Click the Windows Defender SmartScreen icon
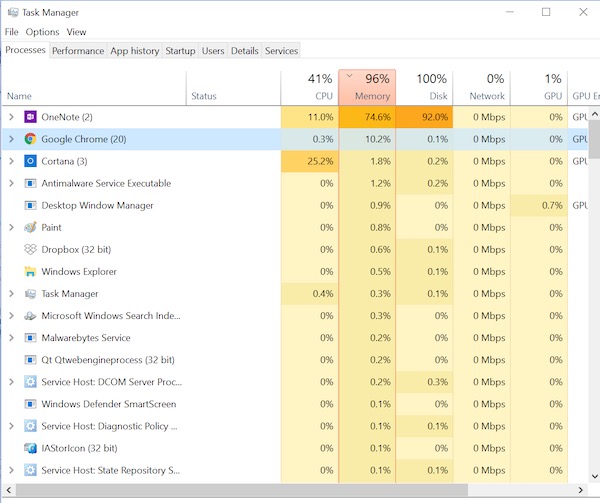The image size is (600, 503). tap(30, 404)
